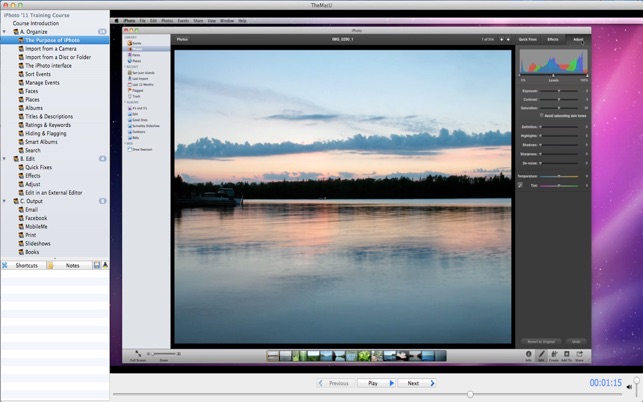Switch to the Quick Fixes tab

point(527,39)
